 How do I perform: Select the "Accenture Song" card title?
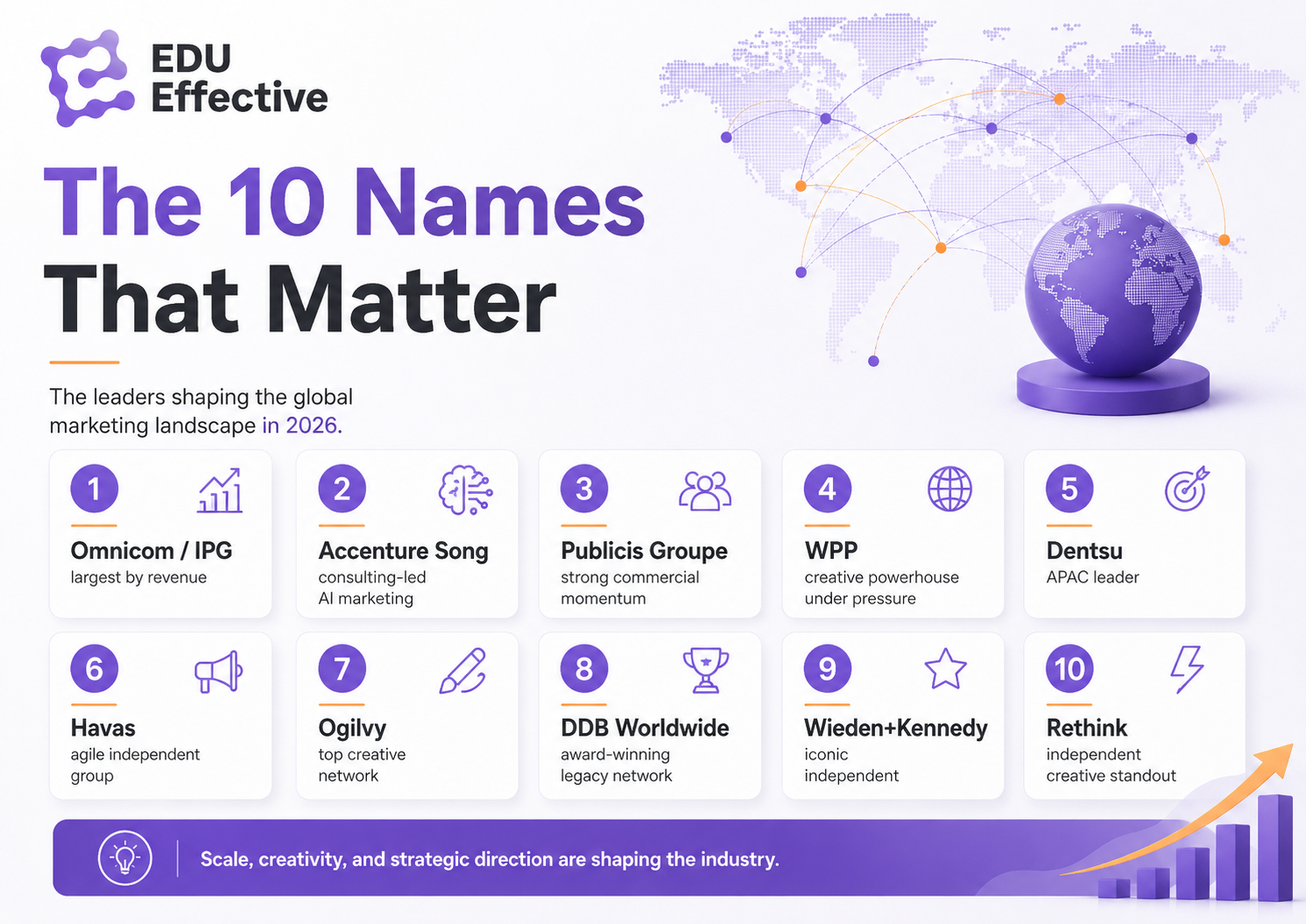point(404,551)
